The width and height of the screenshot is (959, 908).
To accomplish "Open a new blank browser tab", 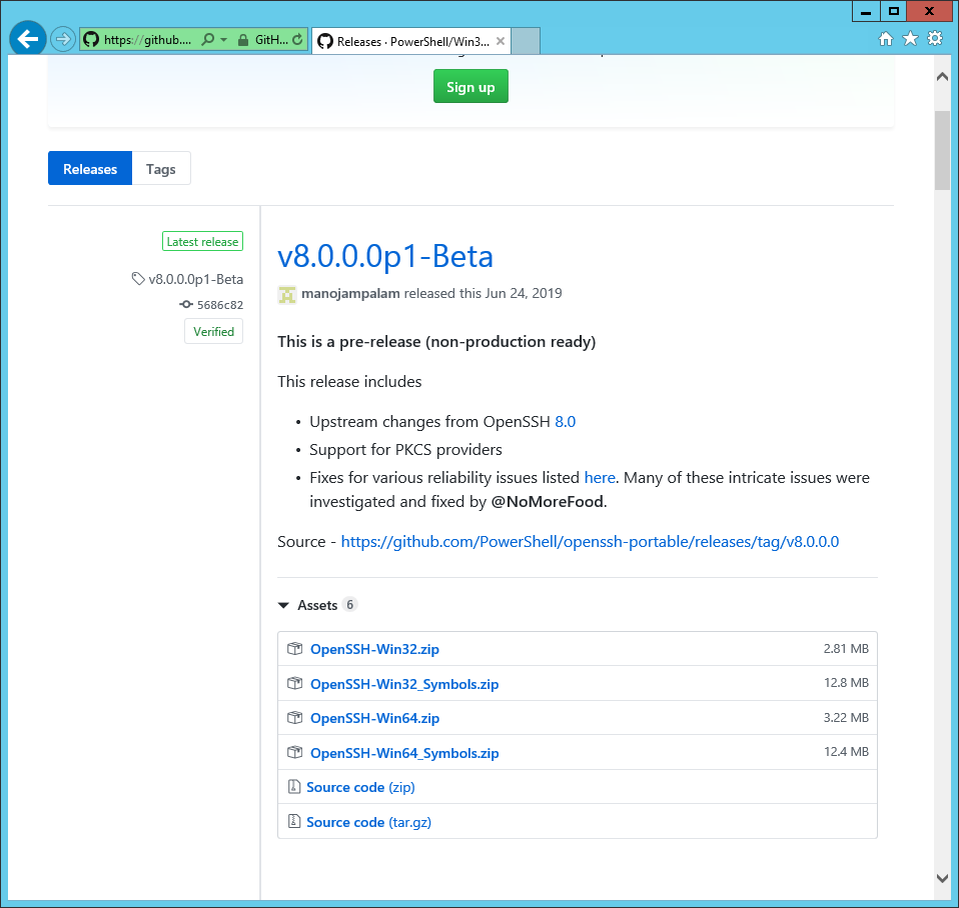I will click(525, 41).
